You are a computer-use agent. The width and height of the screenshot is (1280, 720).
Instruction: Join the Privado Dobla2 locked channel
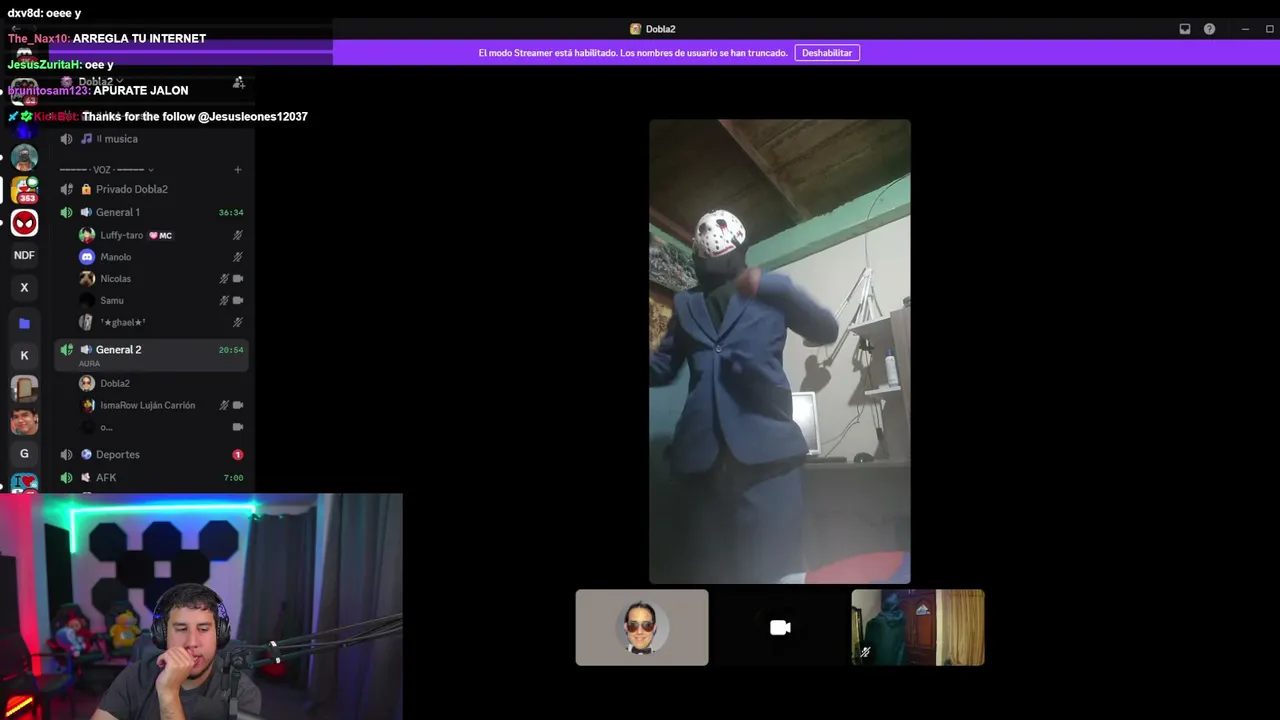tap(152, 189)
